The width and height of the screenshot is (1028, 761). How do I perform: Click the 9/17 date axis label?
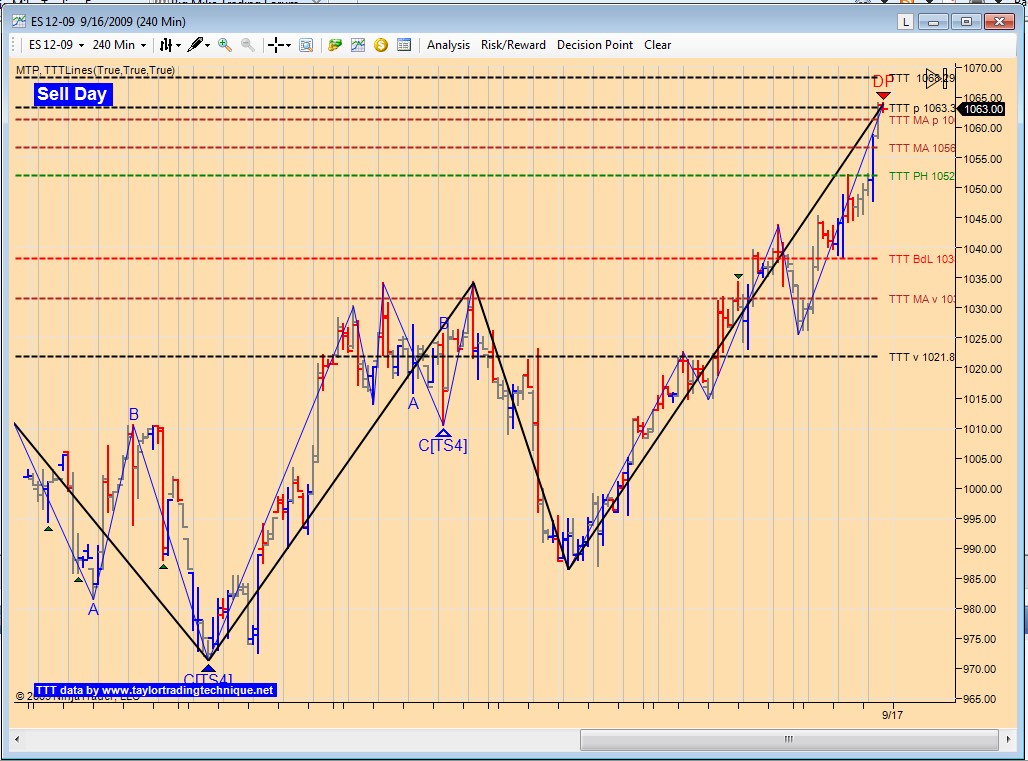pyautogui.click(x=892, y=715)
